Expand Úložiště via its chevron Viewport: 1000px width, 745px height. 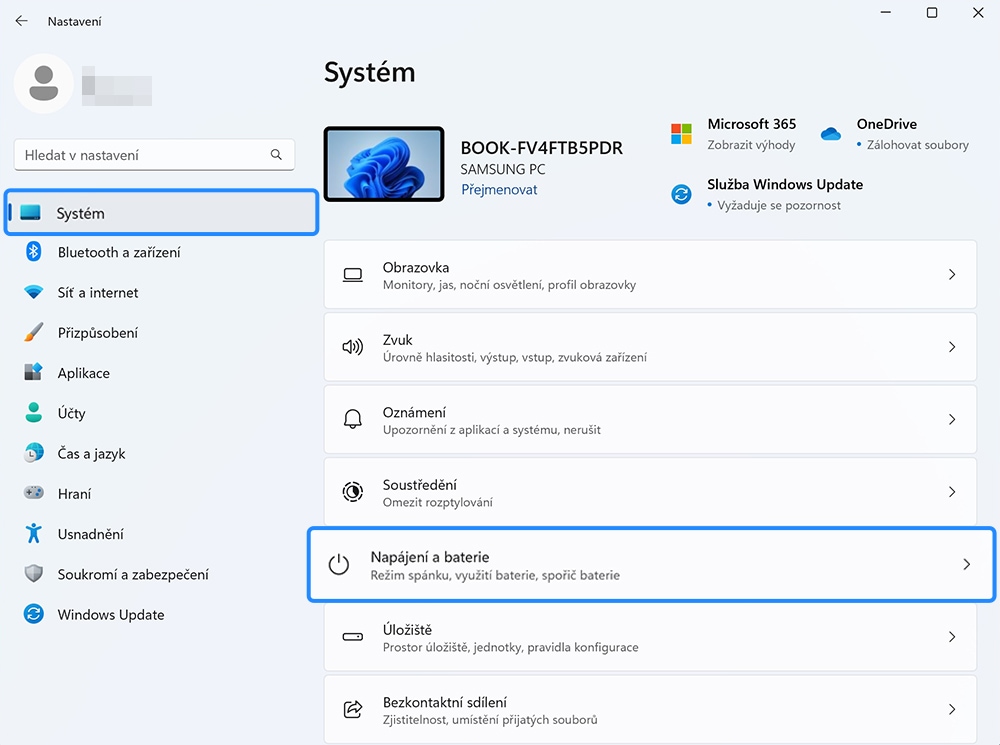point(952,637)
